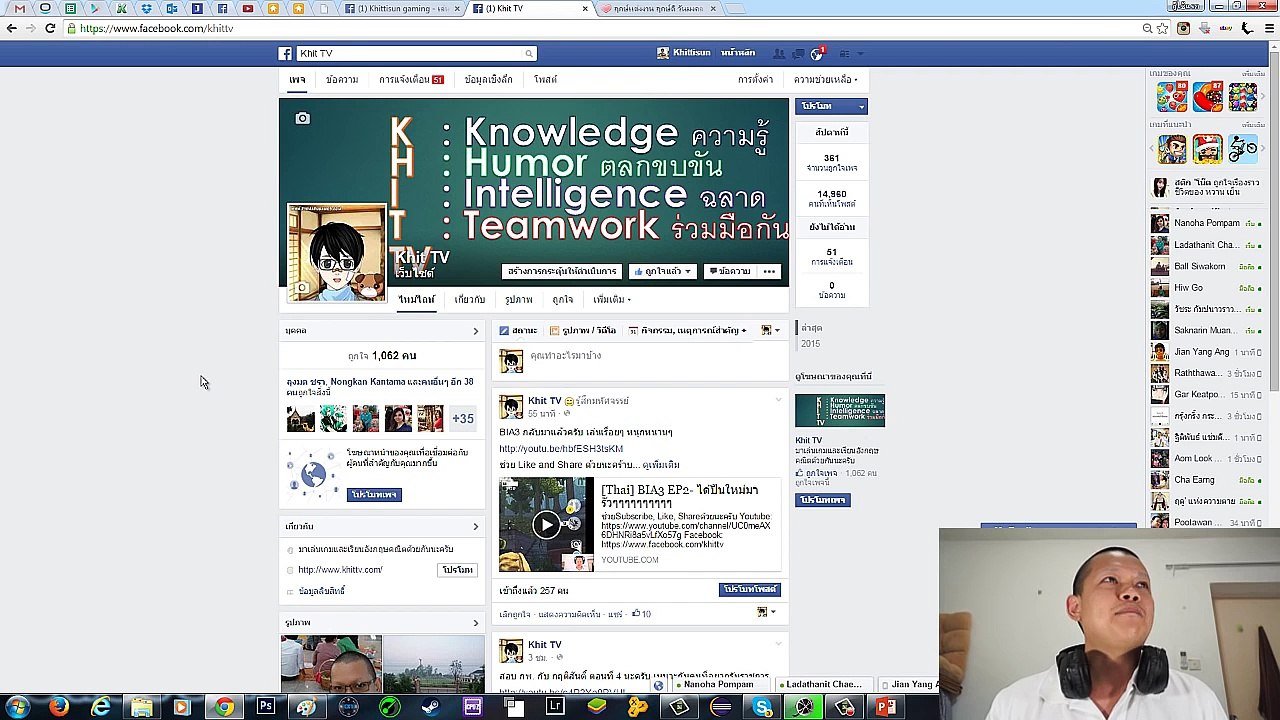The height and width of the screenshot is (720, 1280).
Task: Open the privacy shortcuts icon in header
Action: 844,53
